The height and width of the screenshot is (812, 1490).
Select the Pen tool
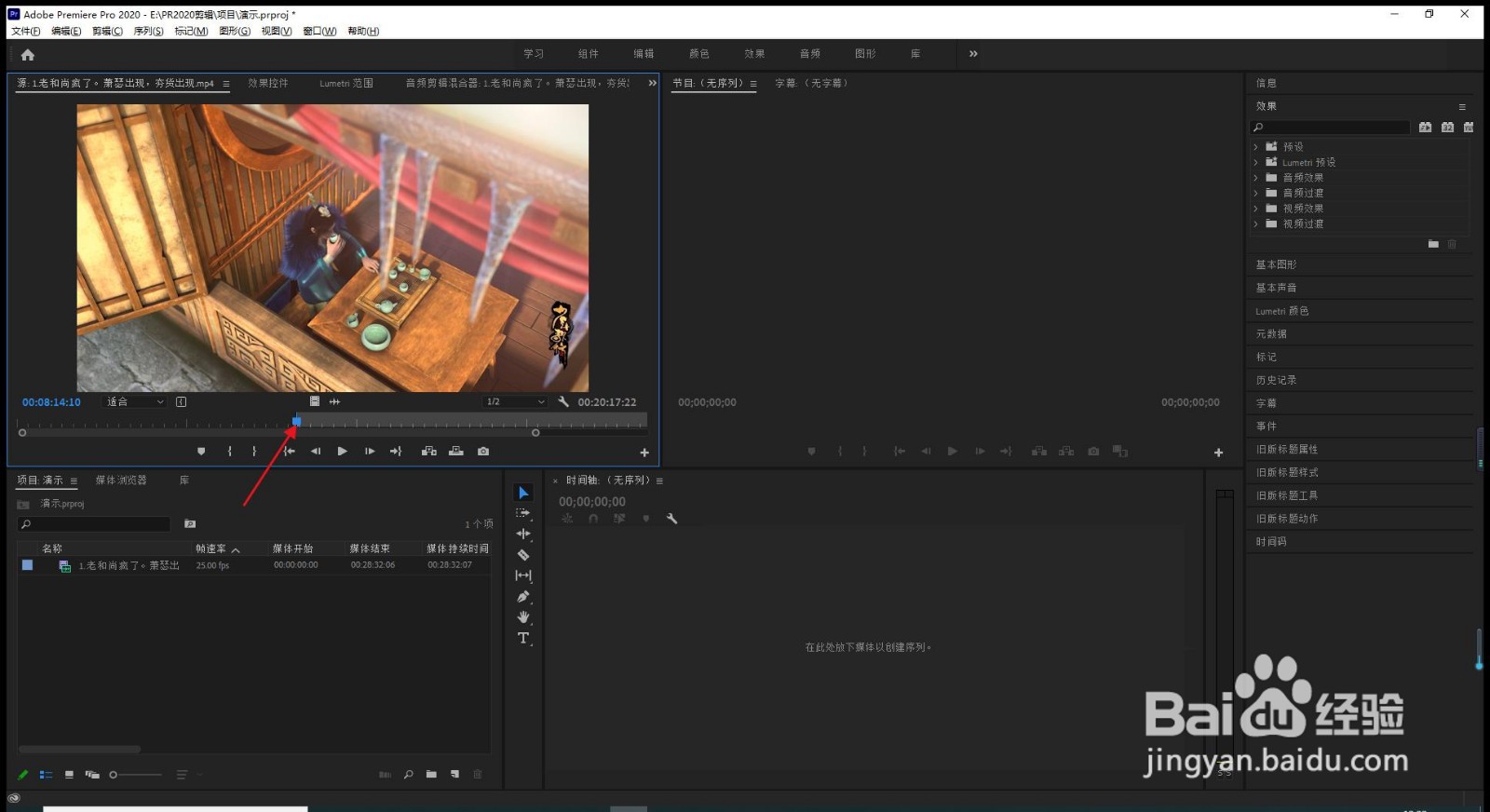523,597
